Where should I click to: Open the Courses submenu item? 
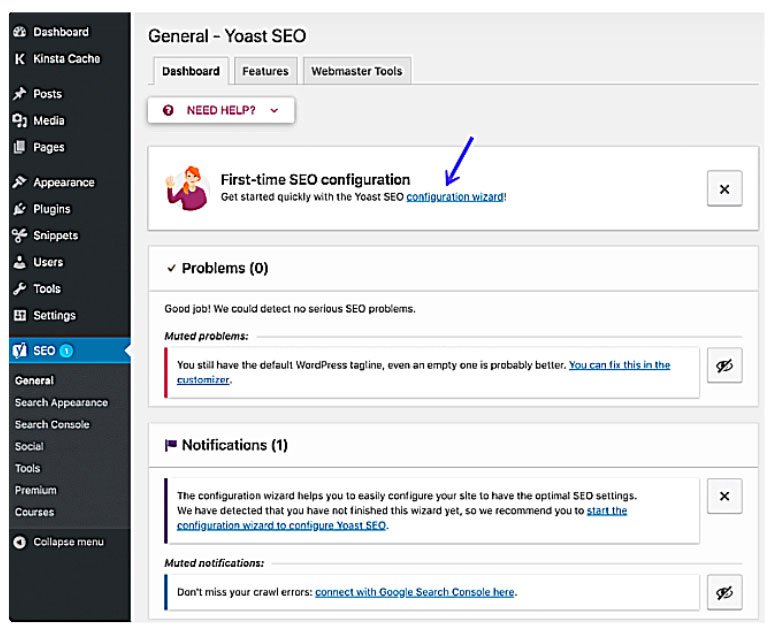(x=35, y=512)
